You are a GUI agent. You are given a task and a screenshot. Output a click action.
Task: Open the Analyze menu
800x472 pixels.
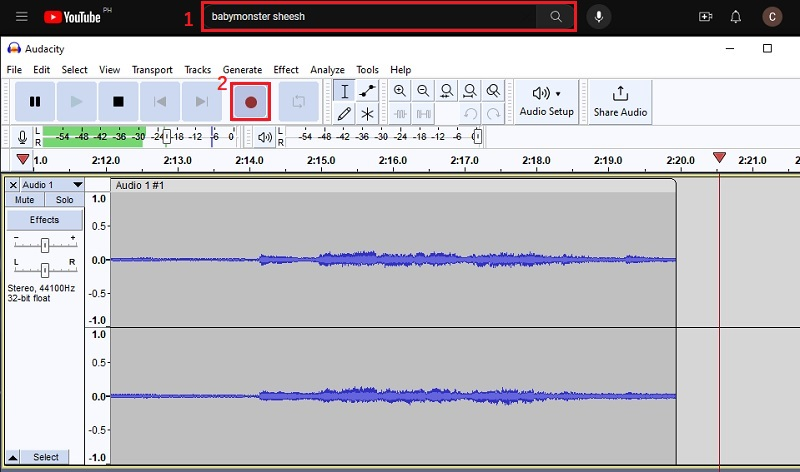(327, 69)
